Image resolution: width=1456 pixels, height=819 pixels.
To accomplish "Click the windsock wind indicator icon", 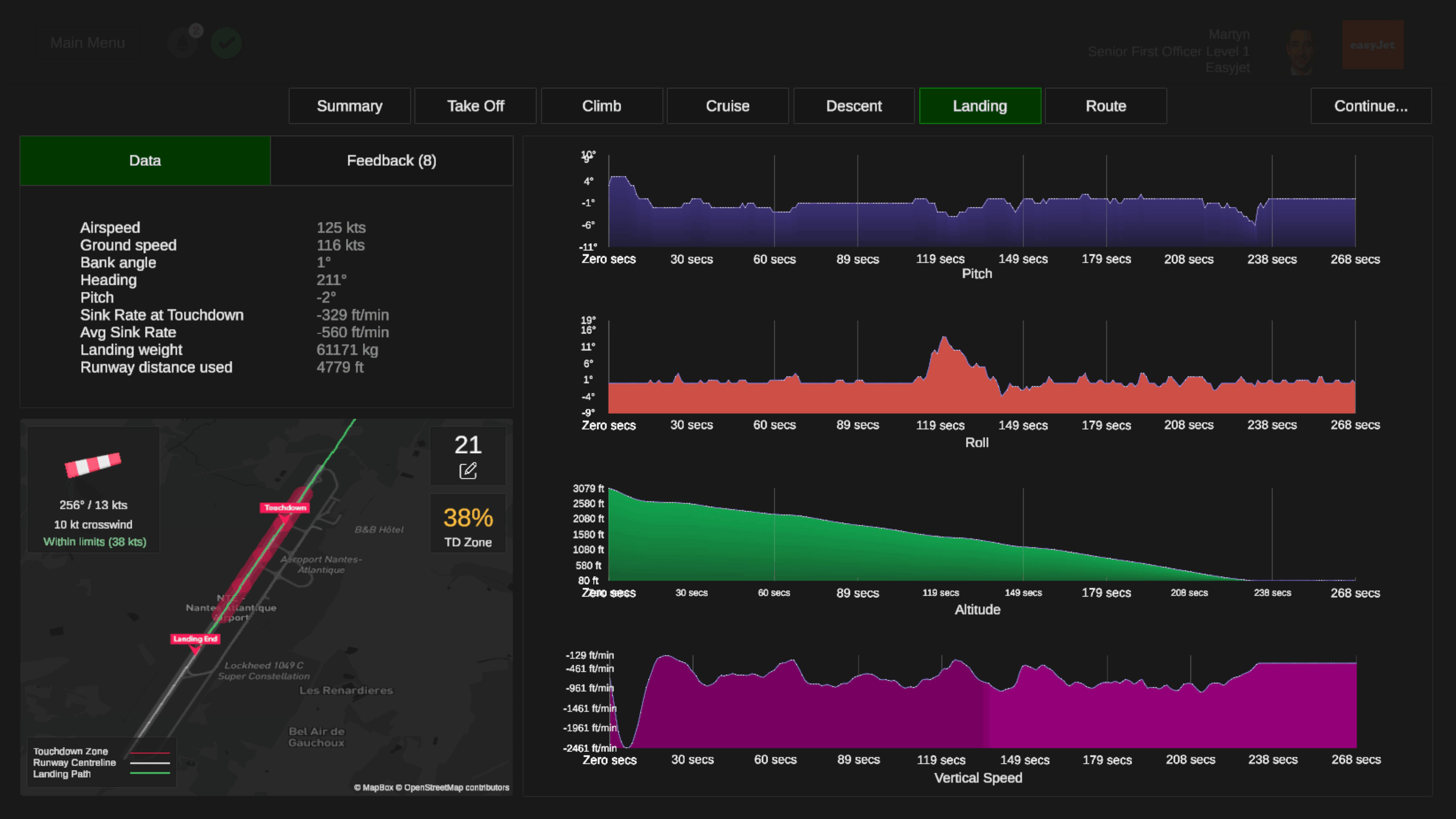I will click(93, 464).
